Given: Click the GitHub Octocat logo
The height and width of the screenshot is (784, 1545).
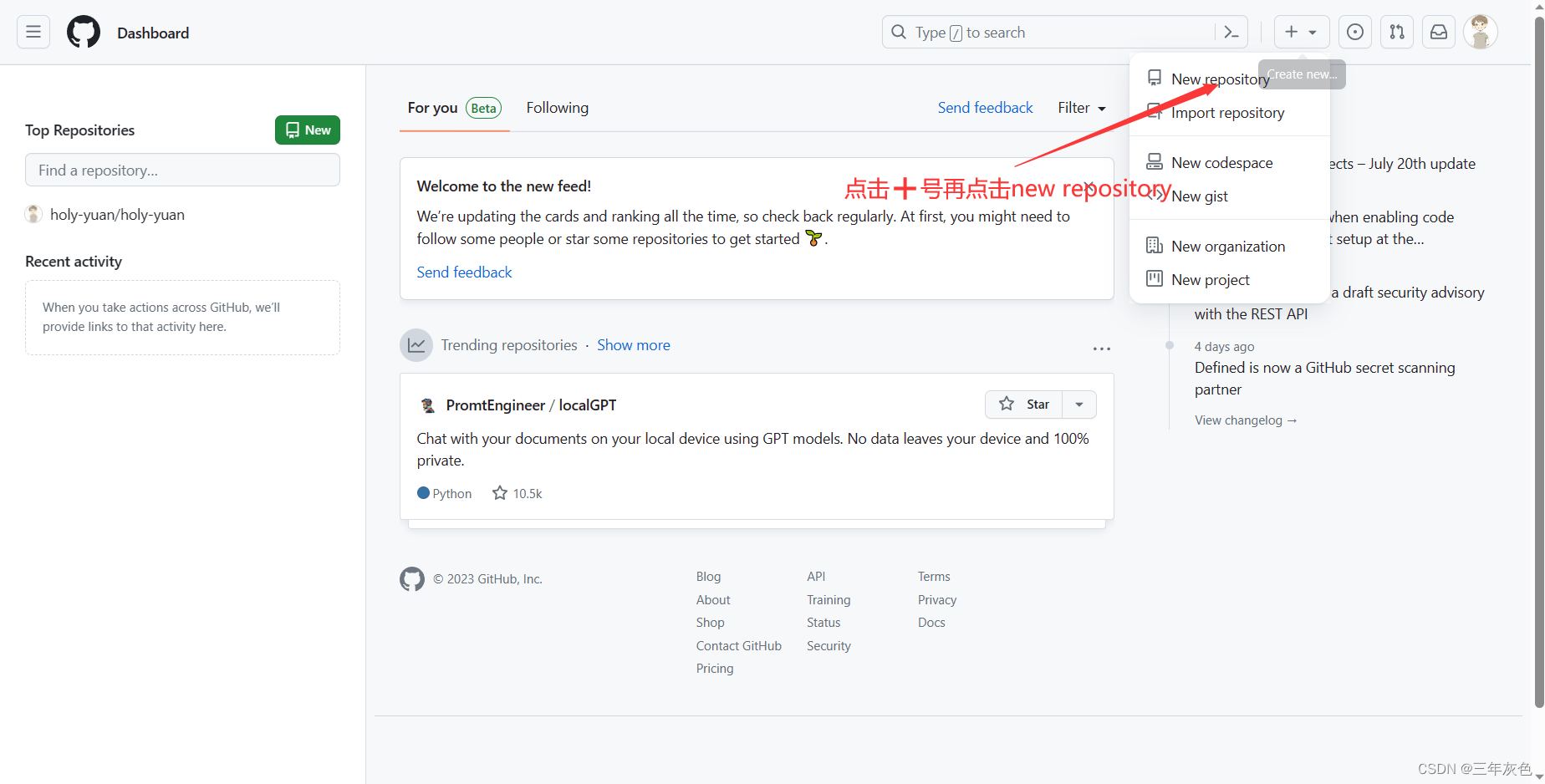Looking at the screenshot, I should click(x=83, y=32).
